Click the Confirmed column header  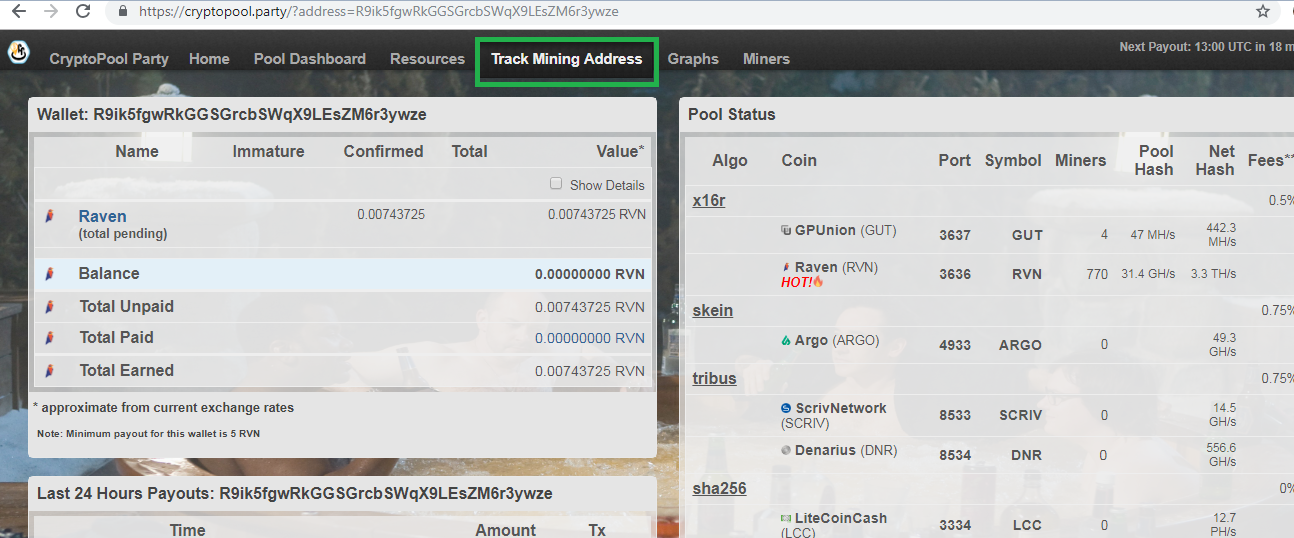tap(383, 151)
